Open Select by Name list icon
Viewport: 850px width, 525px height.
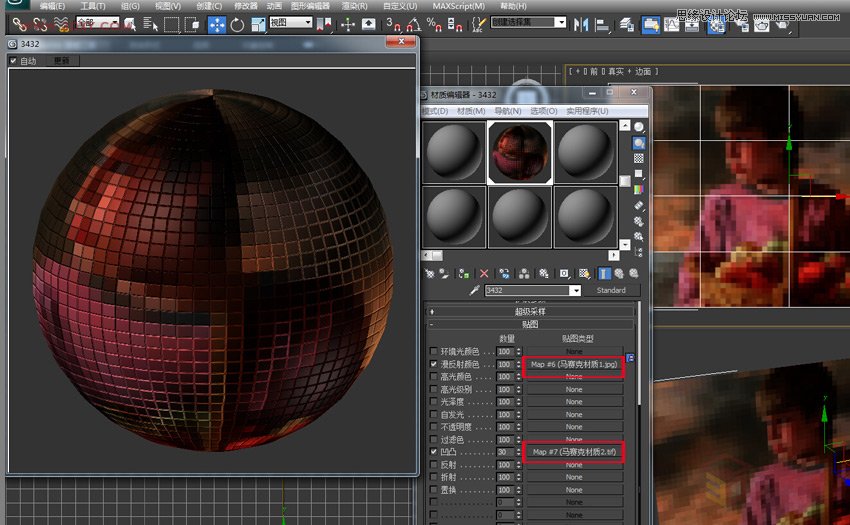[150, 24]
